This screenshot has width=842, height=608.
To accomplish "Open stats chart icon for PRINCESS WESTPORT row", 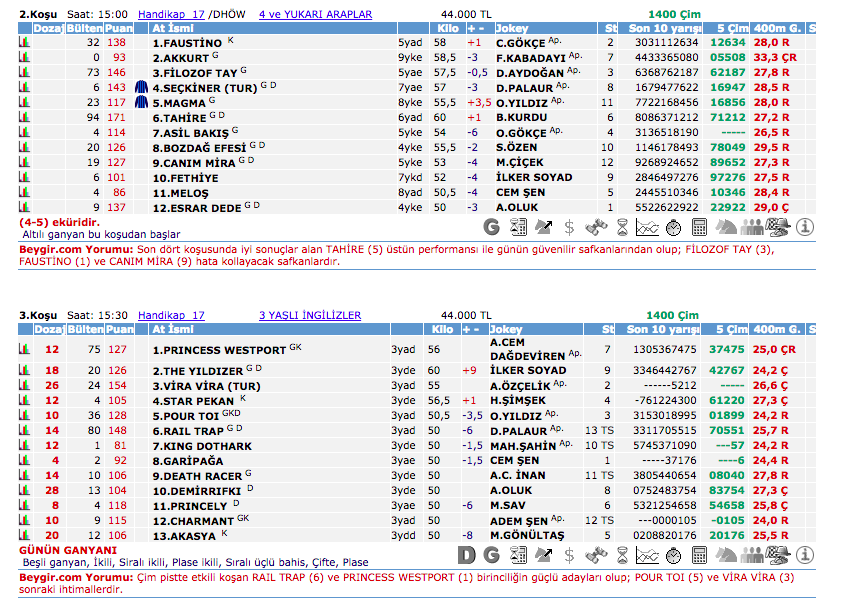I will tap(25, 350).
